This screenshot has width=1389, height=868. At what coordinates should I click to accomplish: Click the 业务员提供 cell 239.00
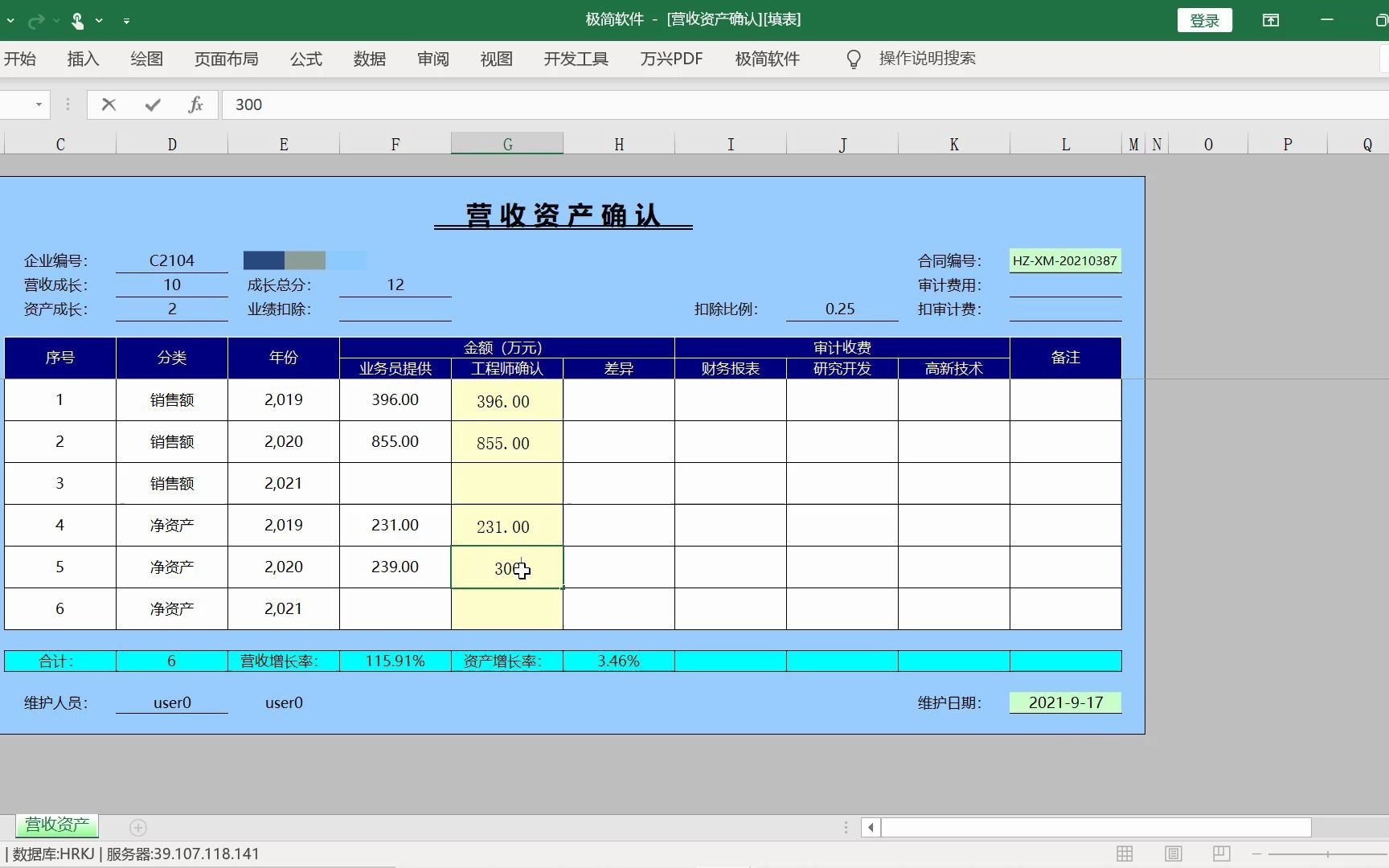395,567
